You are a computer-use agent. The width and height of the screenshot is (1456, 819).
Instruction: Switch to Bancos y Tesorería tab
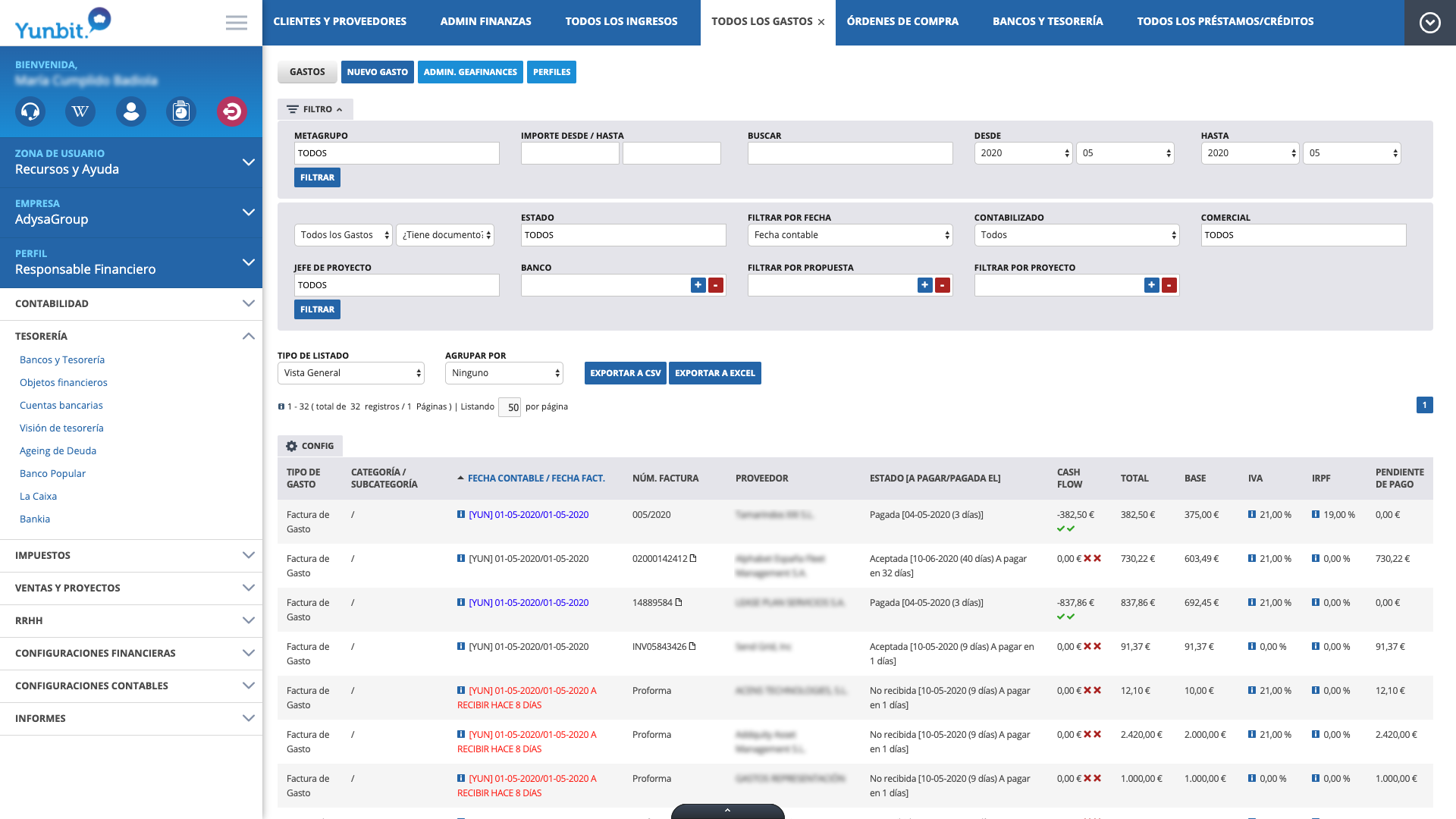pos(1048,22)
